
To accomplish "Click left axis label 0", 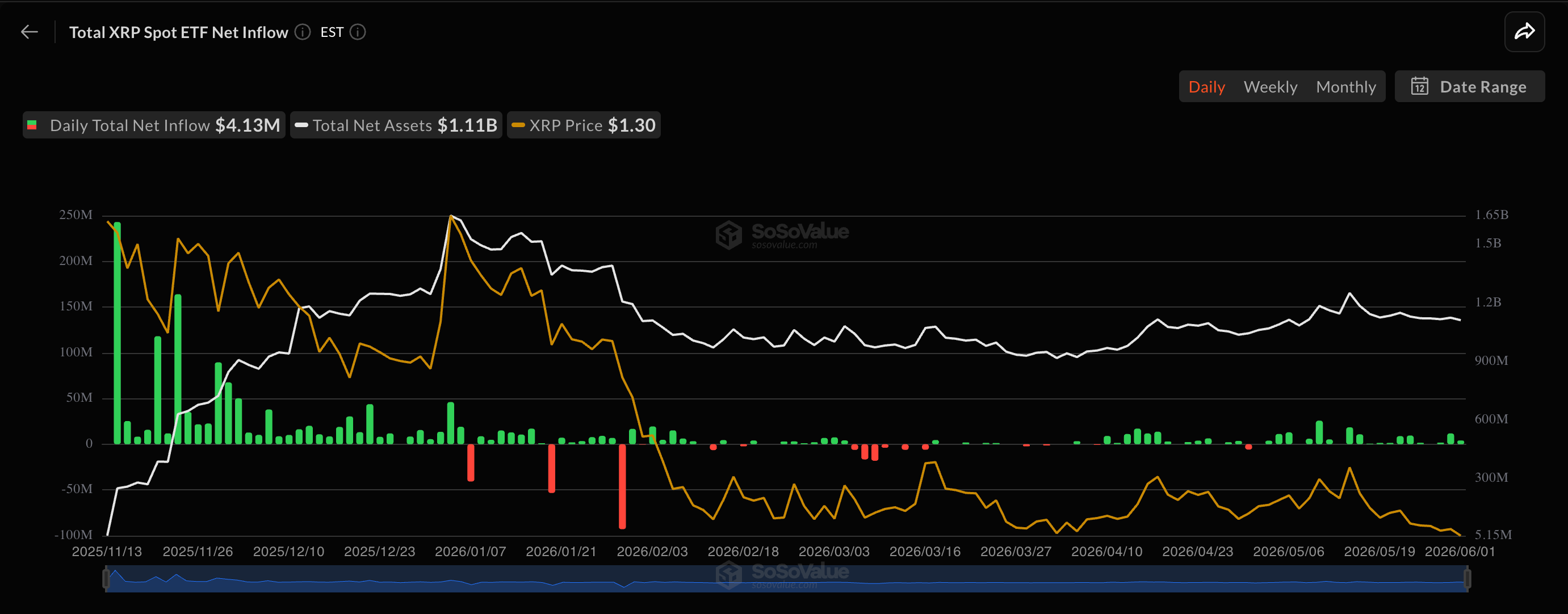I will (90, 444).
